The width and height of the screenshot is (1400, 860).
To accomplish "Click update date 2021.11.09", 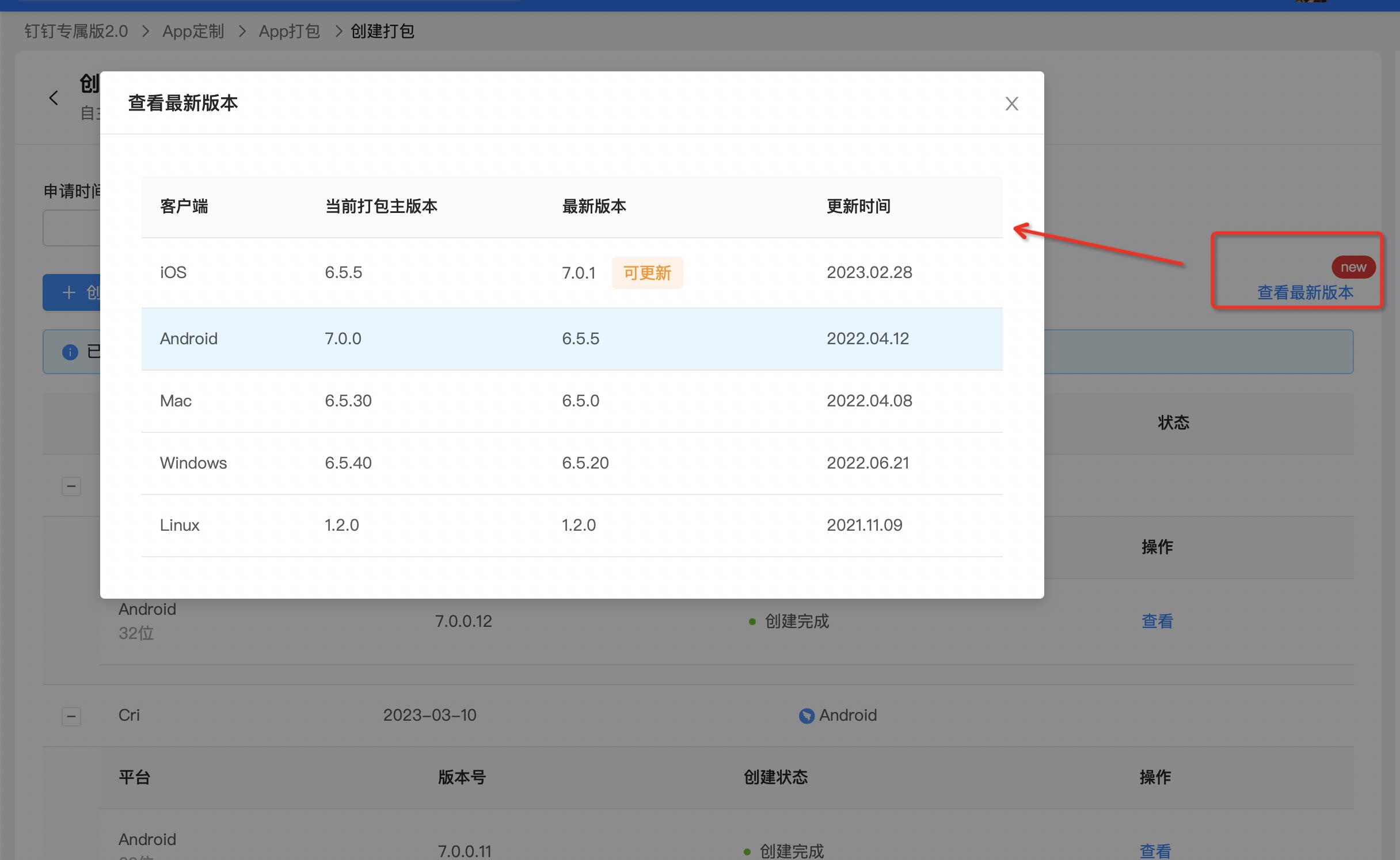I will 864,525.
